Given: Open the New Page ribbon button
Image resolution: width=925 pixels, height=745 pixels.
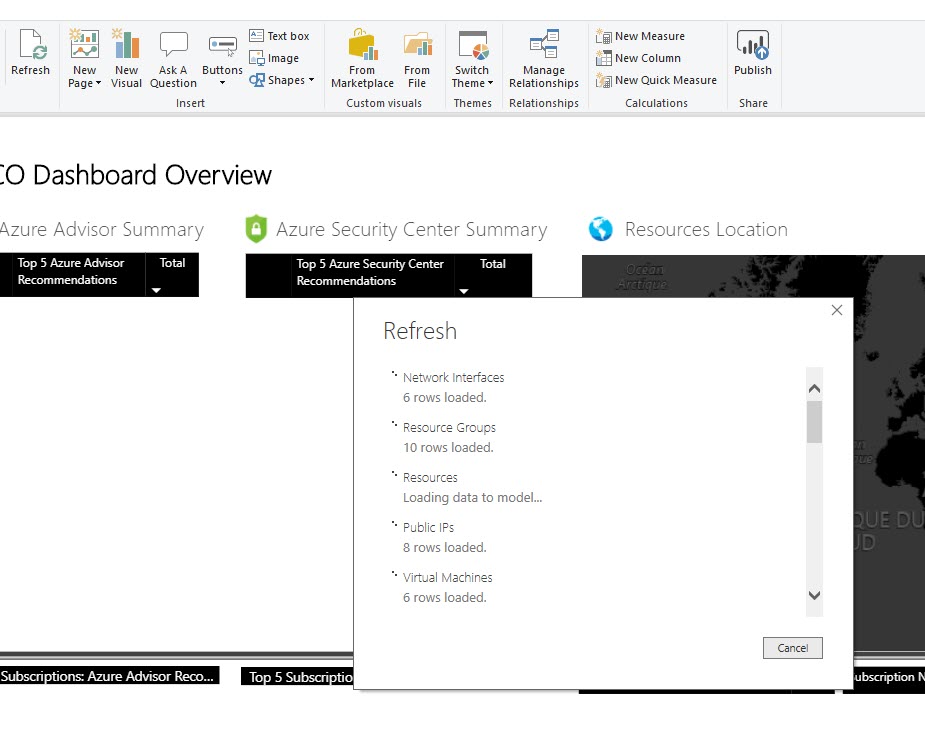Looking at the screenshot, I should pyautogui.click(x=84, y=59).
